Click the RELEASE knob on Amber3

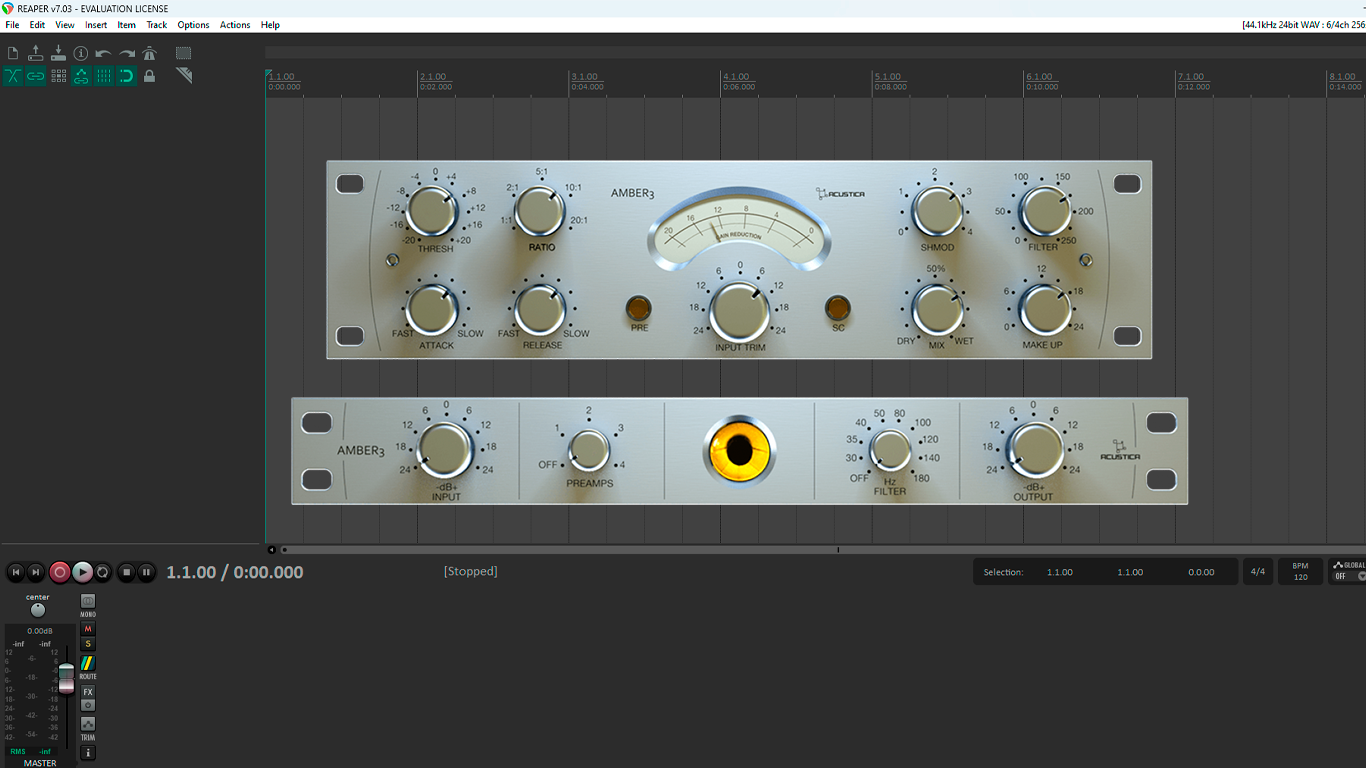[x=540, y=309]
